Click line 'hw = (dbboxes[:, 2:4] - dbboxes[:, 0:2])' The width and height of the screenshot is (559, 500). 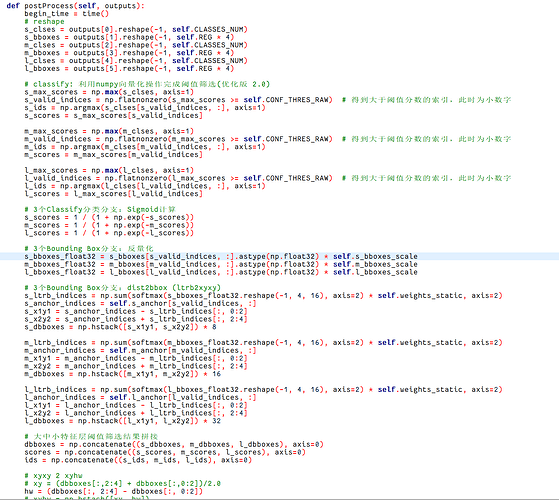pyautogui.click(x=113, y=492)
